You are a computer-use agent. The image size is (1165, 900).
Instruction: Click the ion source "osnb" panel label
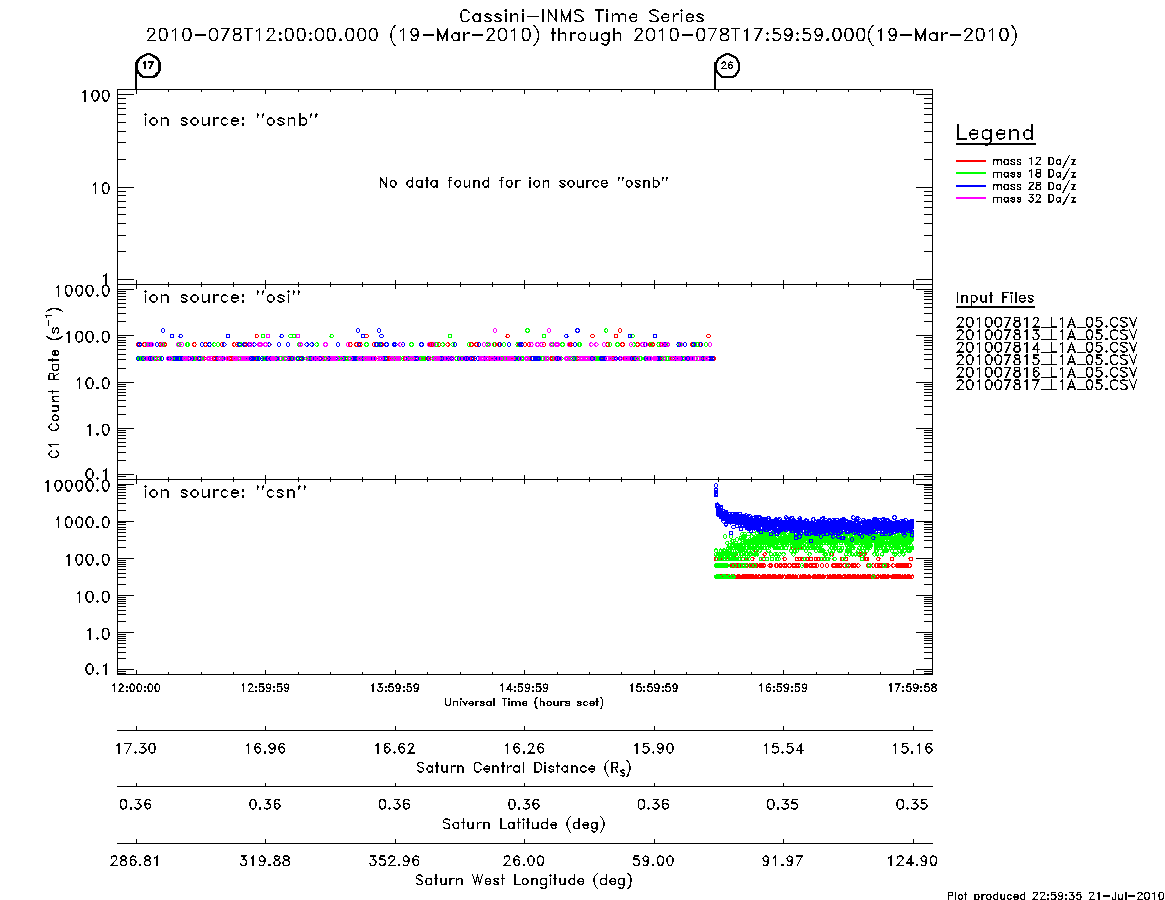click(231, 120)
